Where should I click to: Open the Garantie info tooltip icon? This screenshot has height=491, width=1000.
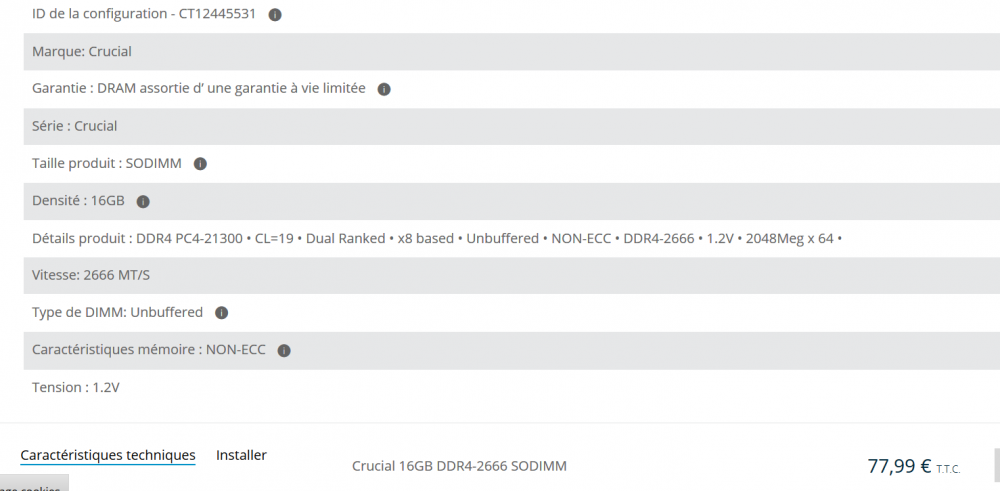point(384,89)
